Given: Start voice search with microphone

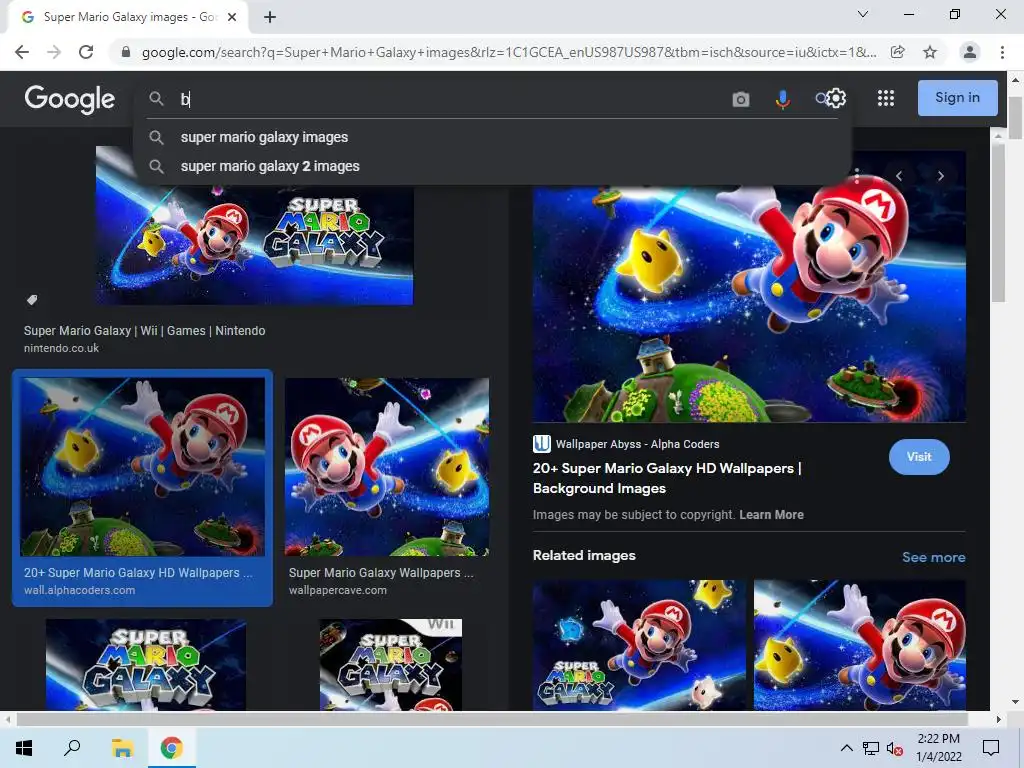Looking at the screenshot, I should (782, 99).
